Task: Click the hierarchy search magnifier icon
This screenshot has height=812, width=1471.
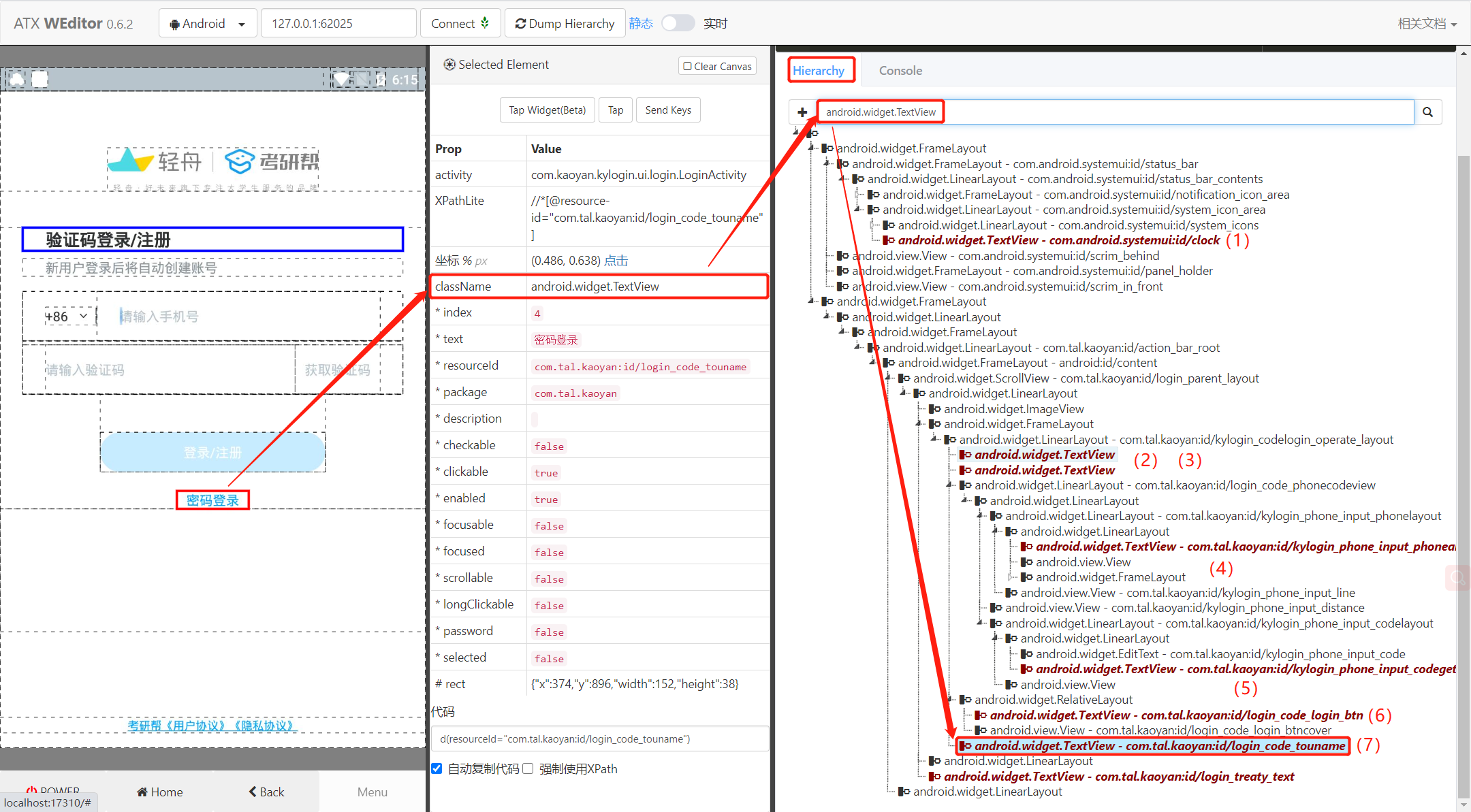Action: pyautogui.click(x=1427, y=112)
